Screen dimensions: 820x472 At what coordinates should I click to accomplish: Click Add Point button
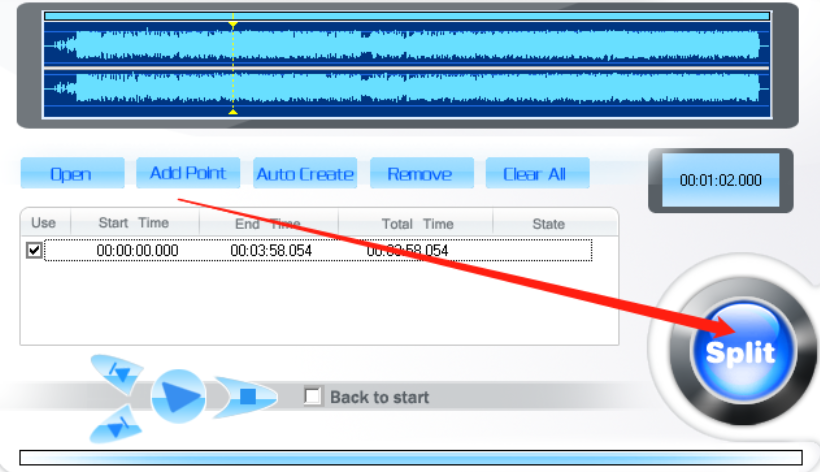tap(188, 172)
